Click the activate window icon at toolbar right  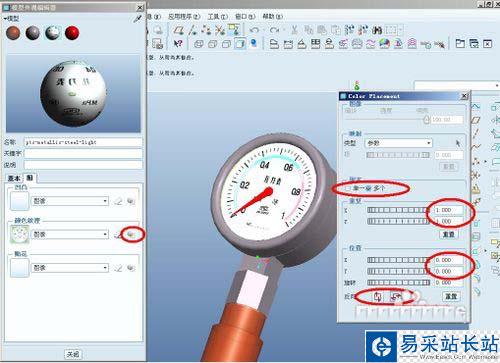pyautogui.click(x=474, y=43)
